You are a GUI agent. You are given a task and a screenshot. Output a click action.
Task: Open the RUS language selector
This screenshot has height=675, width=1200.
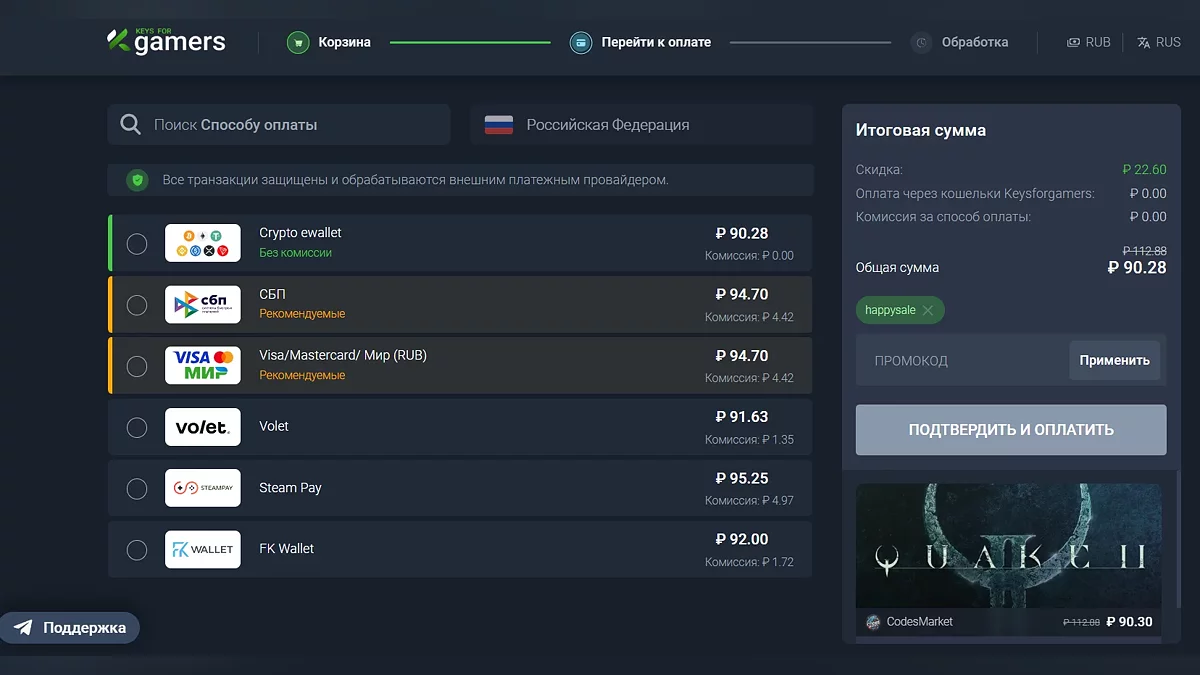(1158, 42)
